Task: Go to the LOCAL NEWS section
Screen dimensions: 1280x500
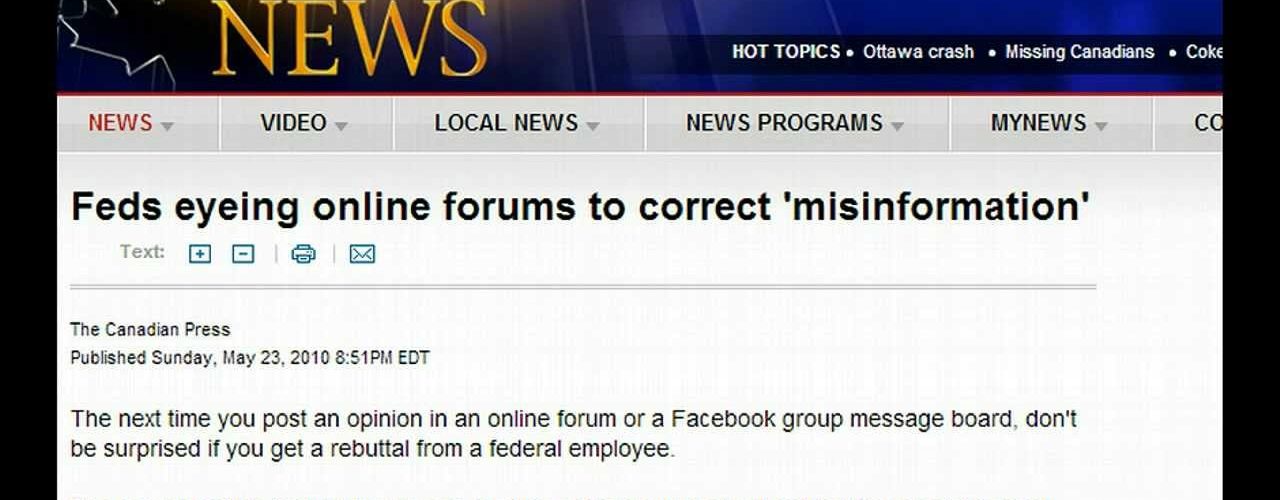Action: tap(506, 123)
